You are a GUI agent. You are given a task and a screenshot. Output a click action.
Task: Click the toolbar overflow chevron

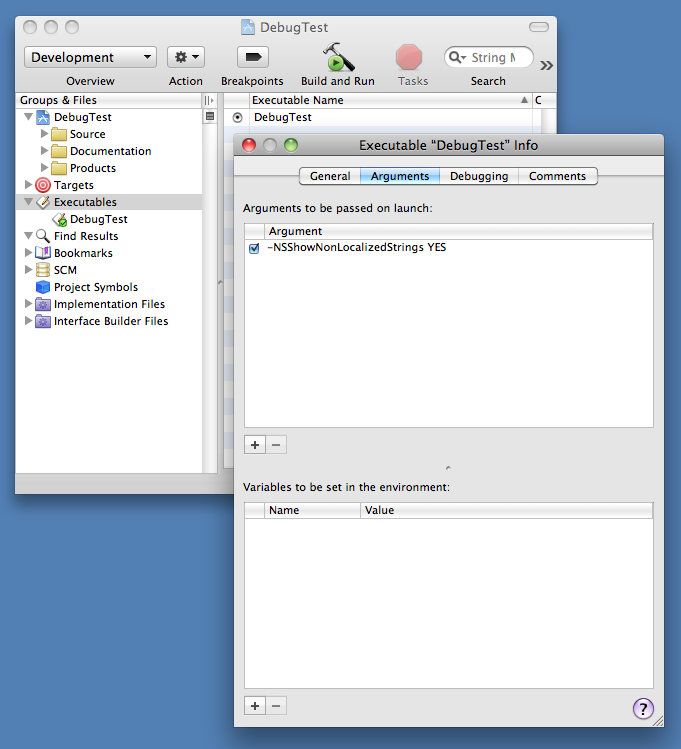(x=547, y=65)
